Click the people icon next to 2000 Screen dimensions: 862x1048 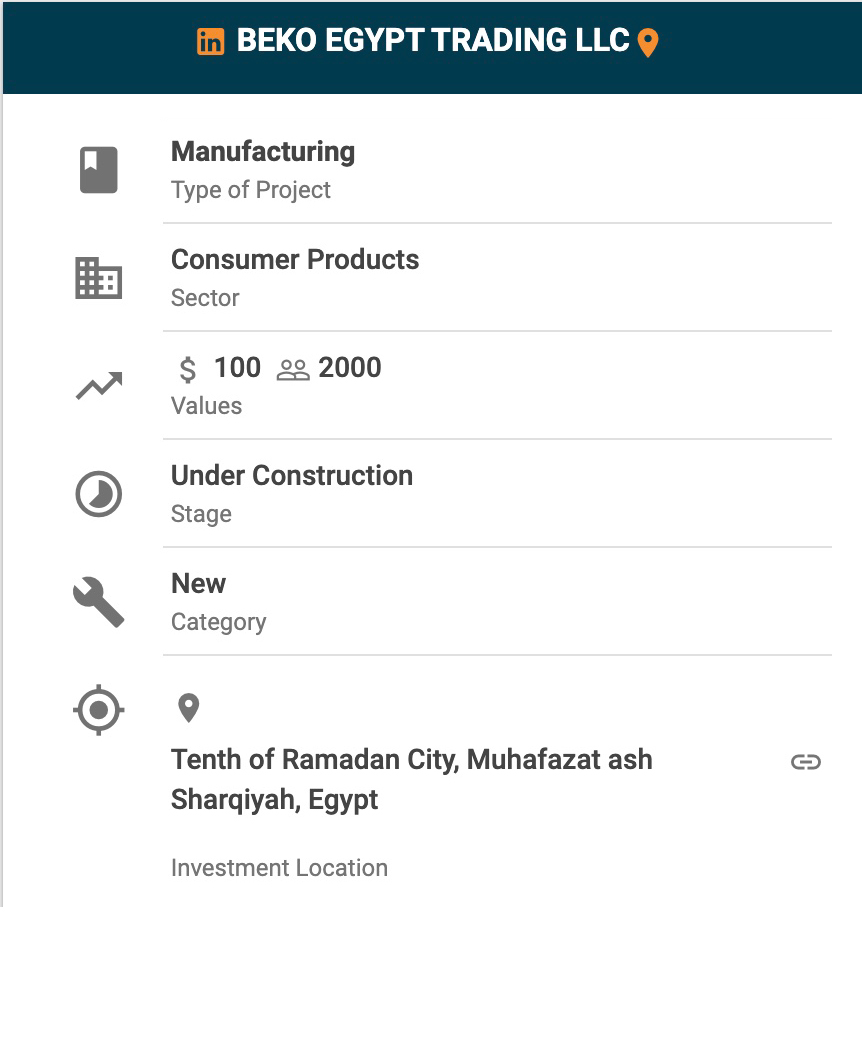coord(293,370)
